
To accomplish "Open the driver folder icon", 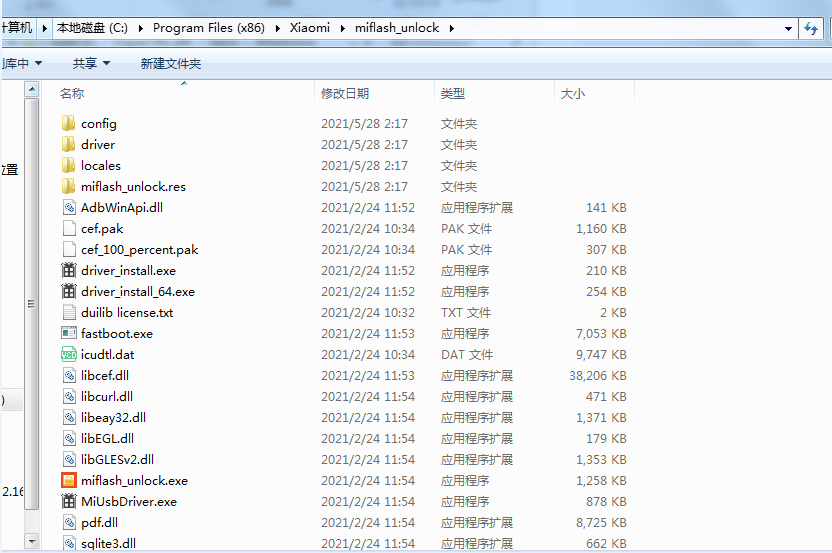I will coord(68,144).
